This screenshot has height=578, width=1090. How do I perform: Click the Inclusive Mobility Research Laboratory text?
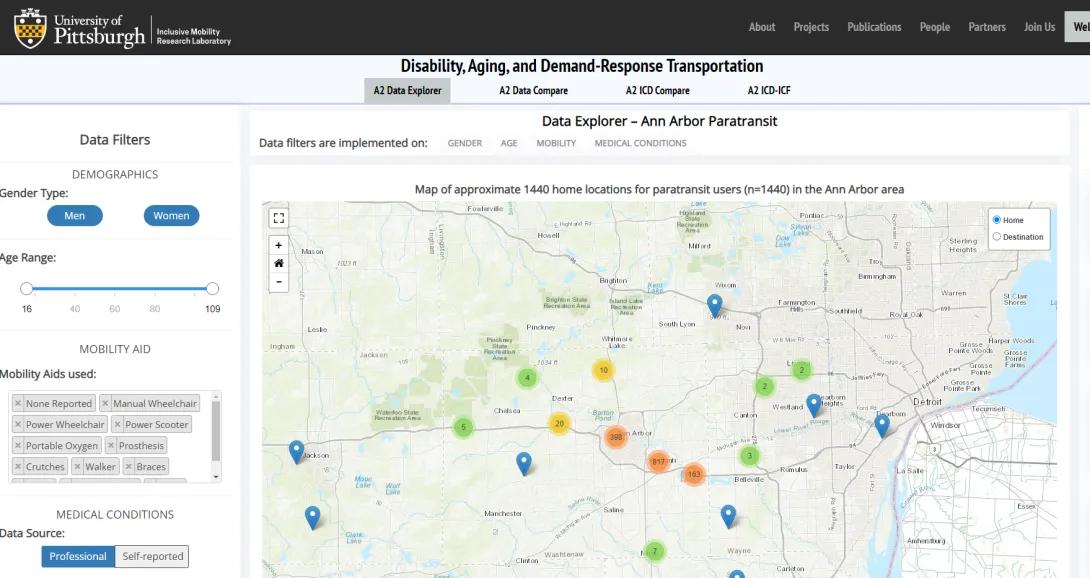click(x=193, y=36)
